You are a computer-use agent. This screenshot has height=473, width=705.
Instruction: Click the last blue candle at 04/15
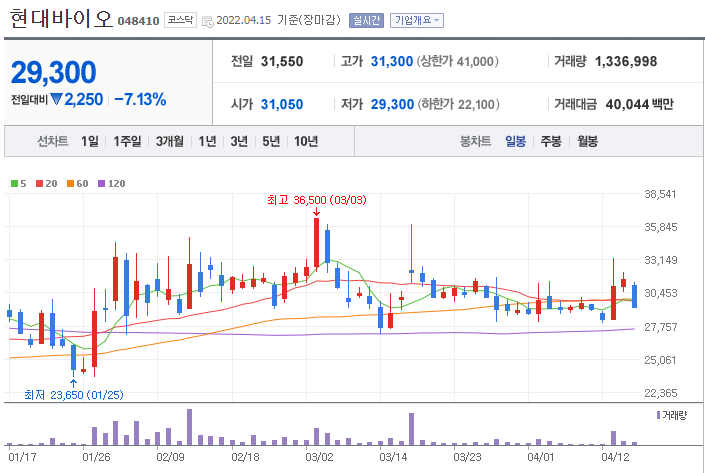pos(634,295)
